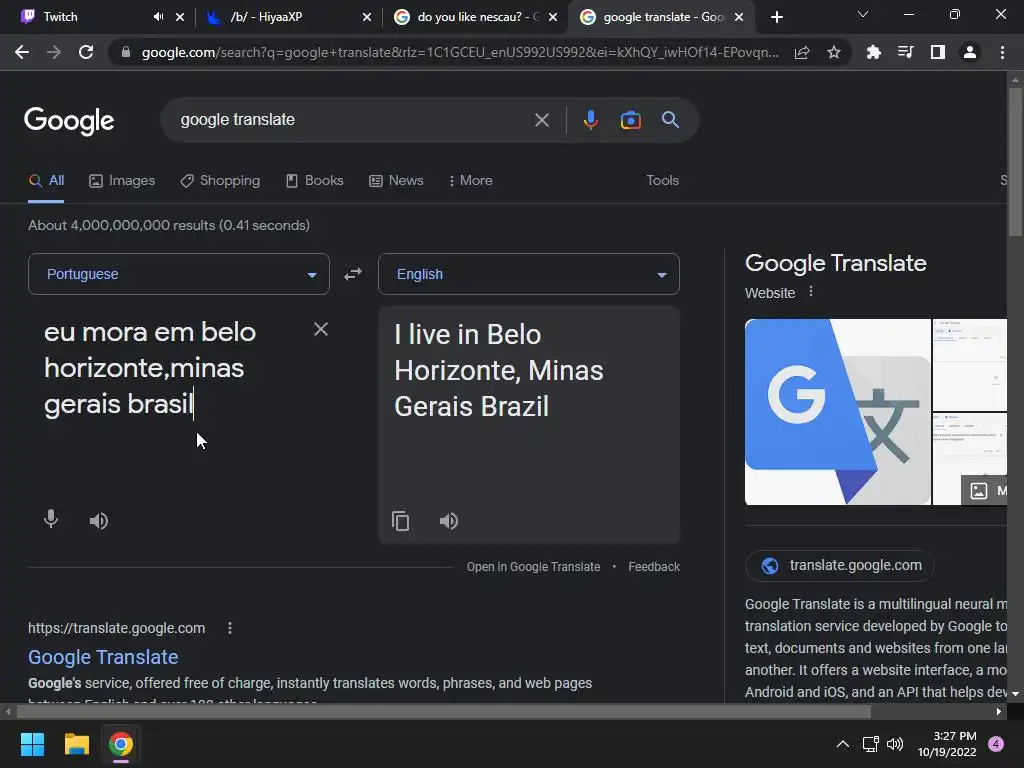Screen dimensions: 1024x768
Task: Click the swap languages arrows icon
Action: coord(353,274)
